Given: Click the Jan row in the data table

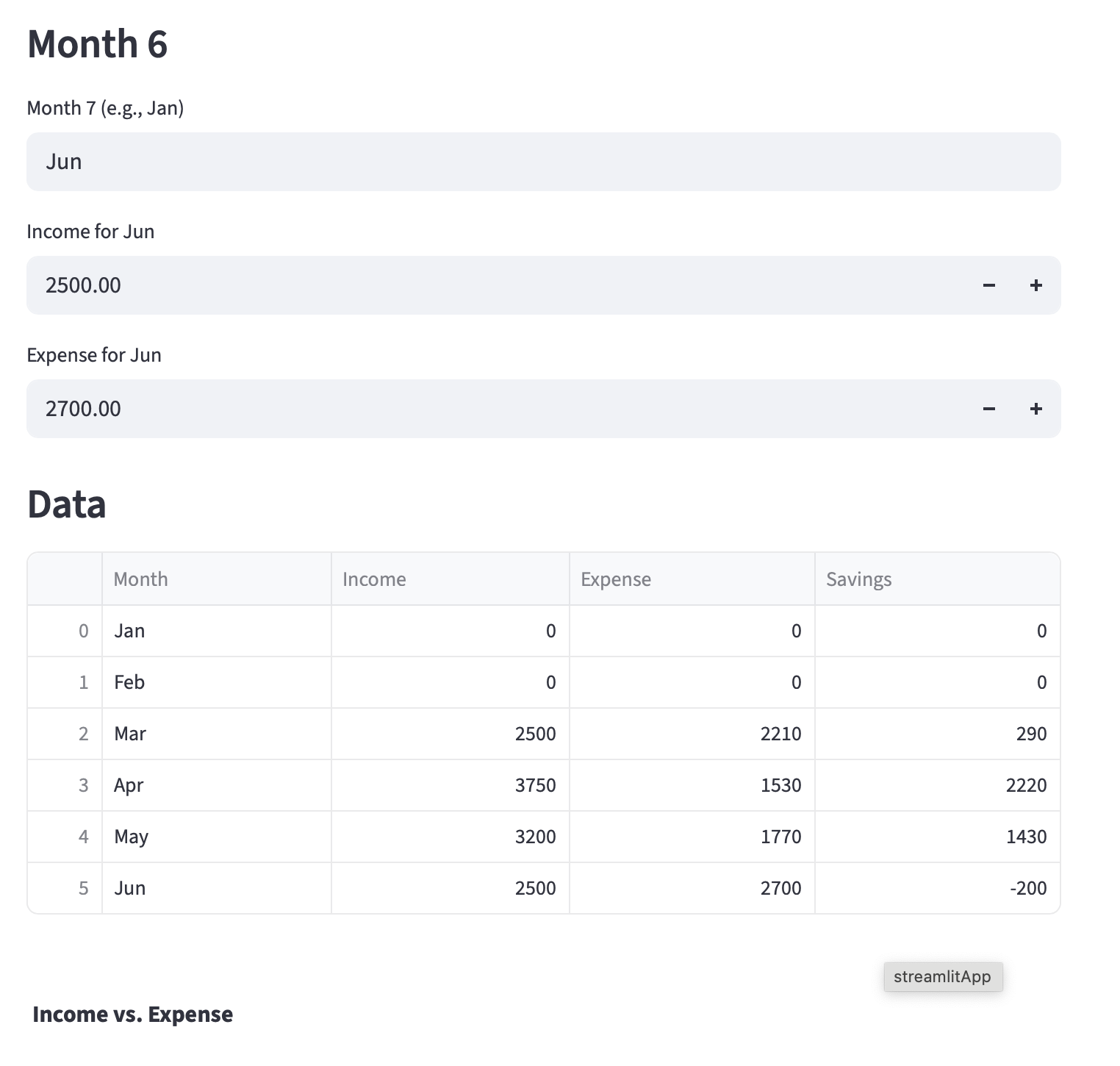Looking at the screenshot, I should tap(129, 631).
